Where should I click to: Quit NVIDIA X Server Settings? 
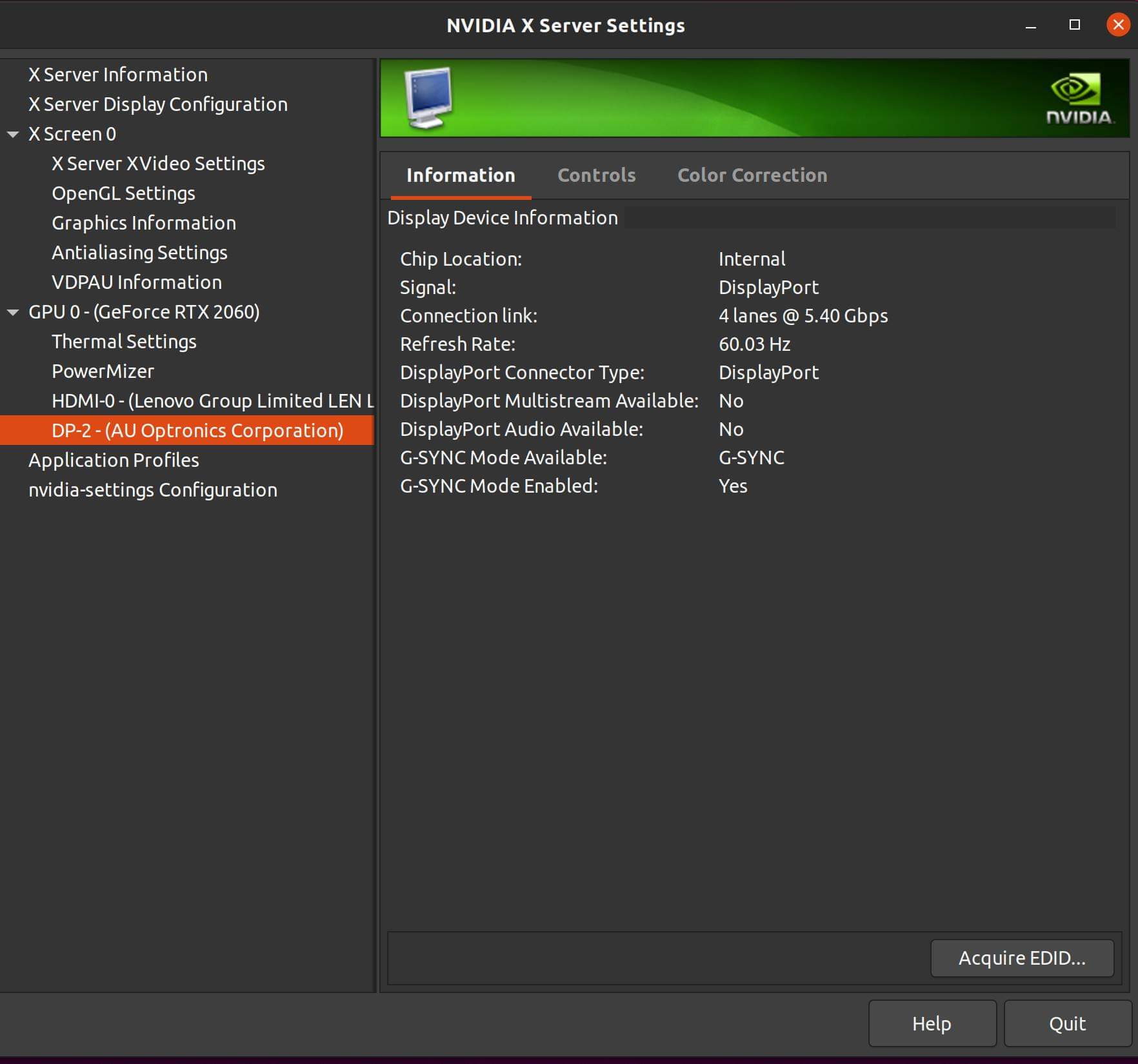coord(1068,1023)
